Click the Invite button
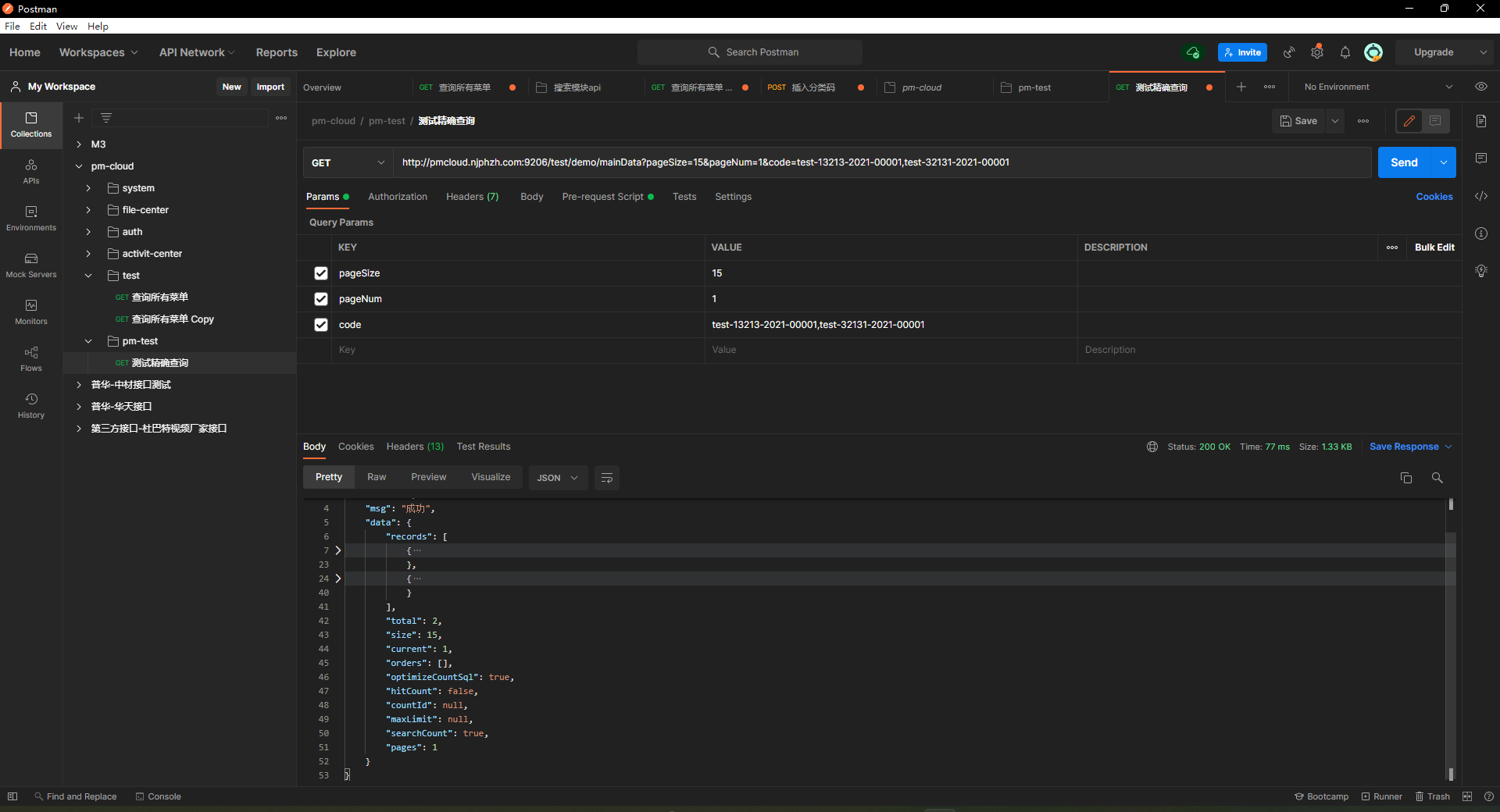This screenshot has height=812, width=1500. (1242, 52)
